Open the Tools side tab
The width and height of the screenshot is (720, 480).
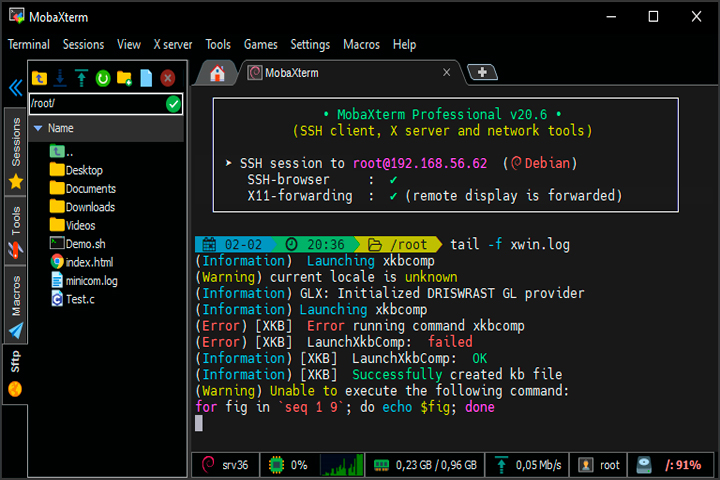click(x=16, y=231)
